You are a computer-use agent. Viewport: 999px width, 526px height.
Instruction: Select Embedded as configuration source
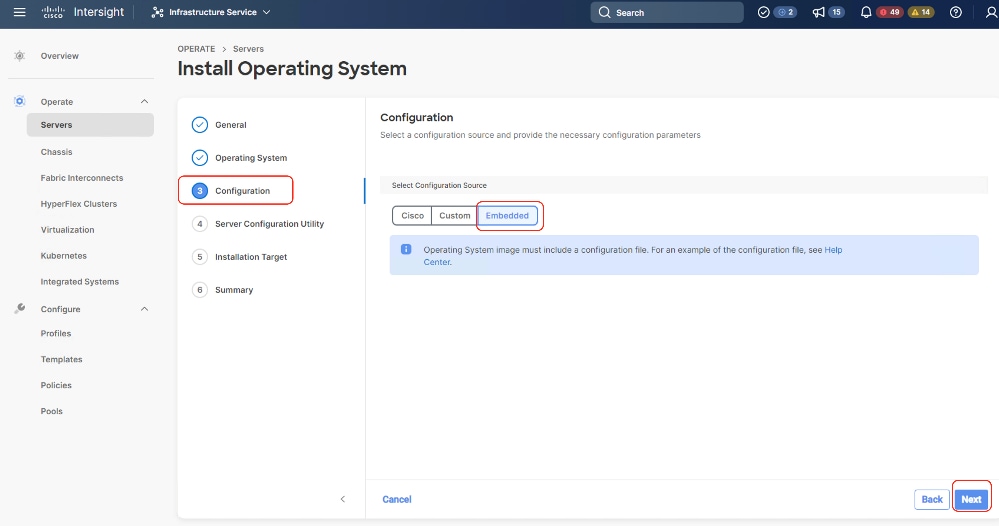tap(507, 216)
